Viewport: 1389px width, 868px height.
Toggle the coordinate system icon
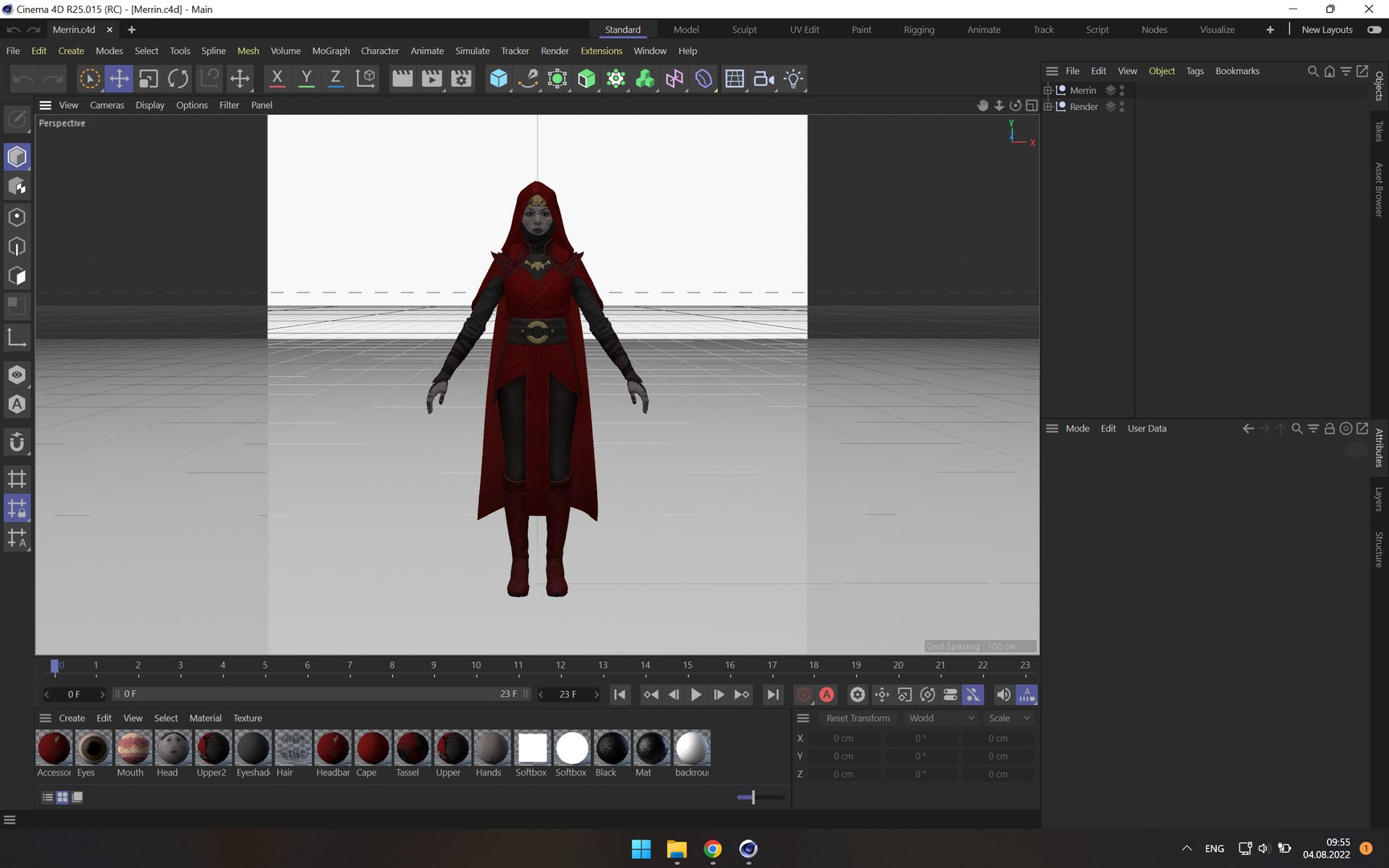click(366, 79)
